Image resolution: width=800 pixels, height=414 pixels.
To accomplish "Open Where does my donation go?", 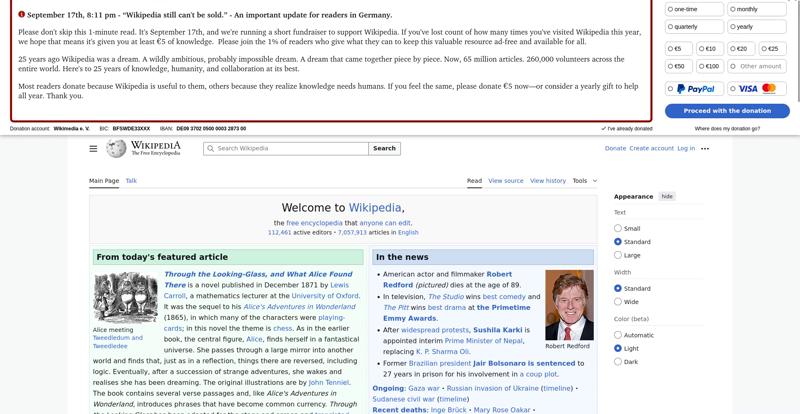I will coord(727,129).
